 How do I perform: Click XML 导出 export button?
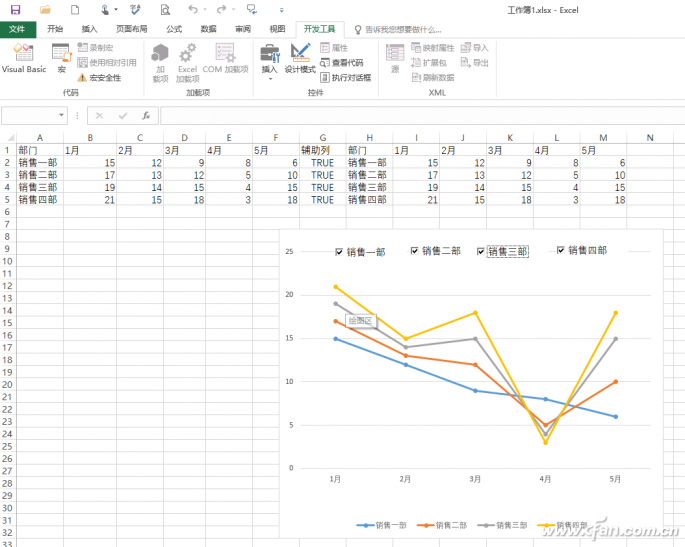coord(474,62)
